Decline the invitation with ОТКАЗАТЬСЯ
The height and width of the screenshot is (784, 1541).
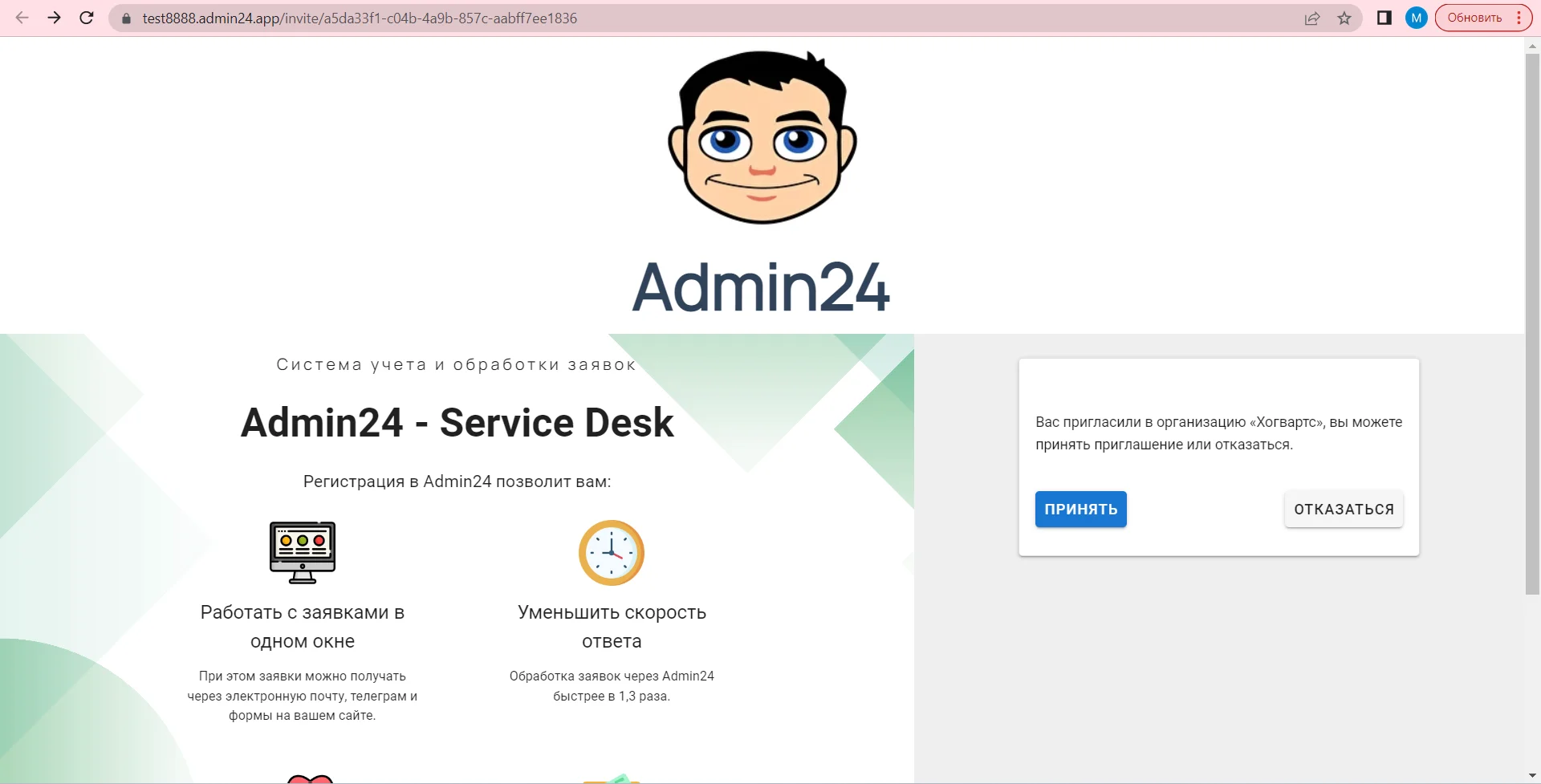click(x=1344, y=510)
